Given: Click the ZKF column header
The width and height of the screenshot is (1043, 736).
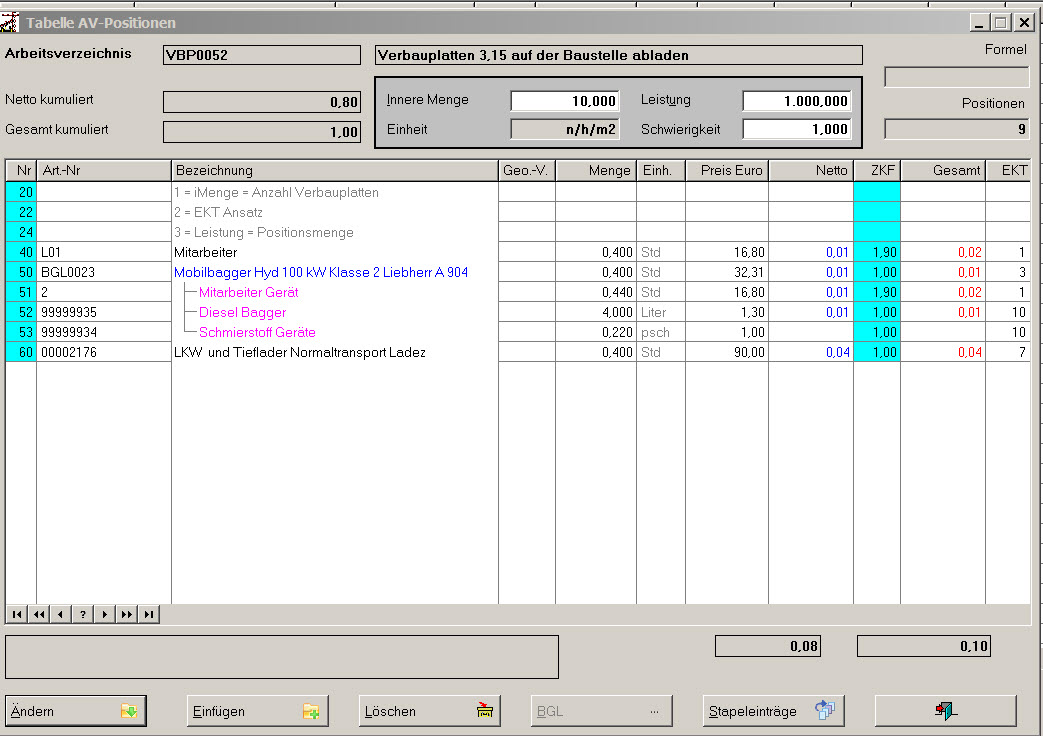Looking at the screenshot, I should (877, 171).
